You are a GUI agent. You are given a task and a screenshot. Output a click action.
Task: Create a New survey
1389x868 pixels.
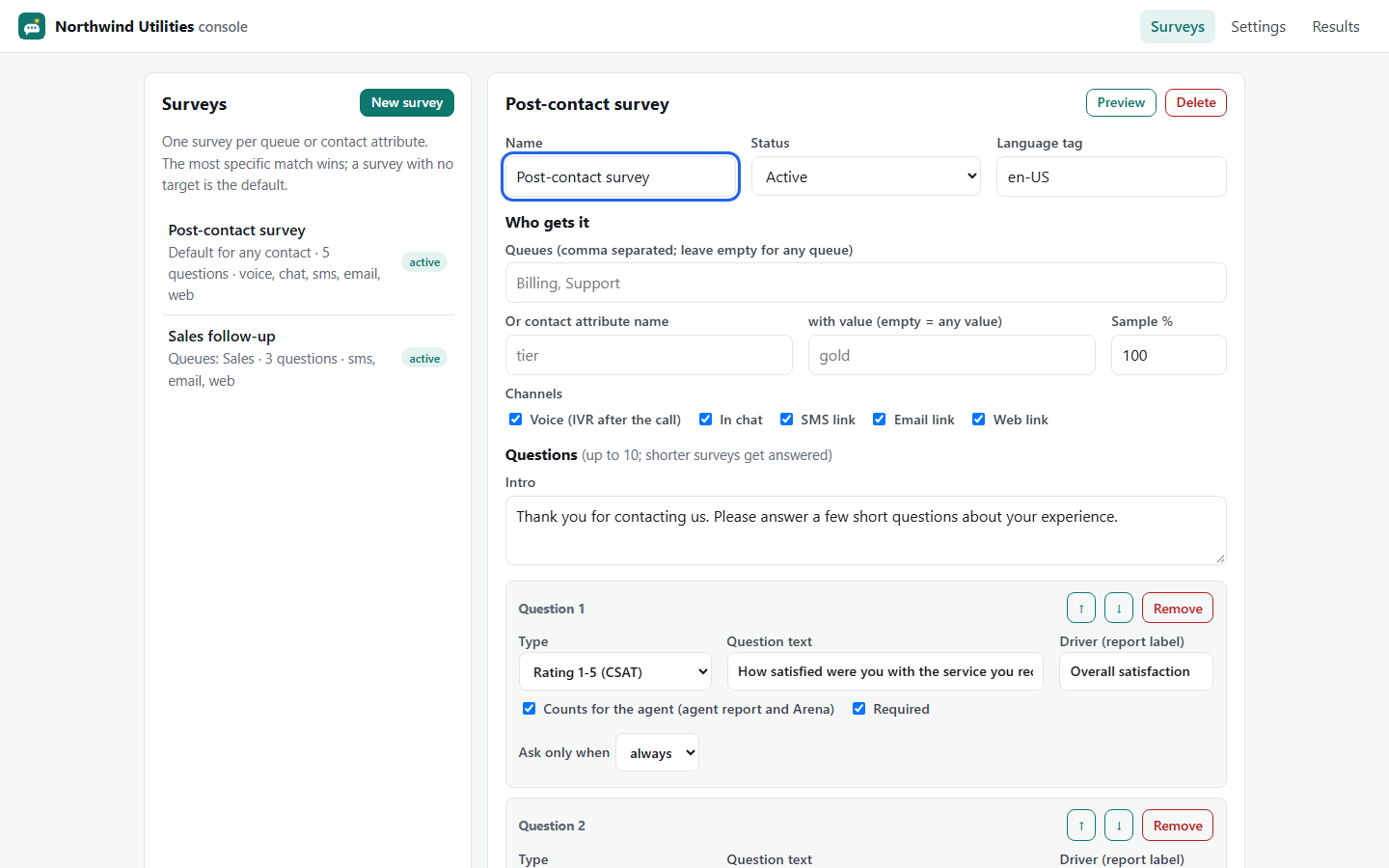[x=407, y=103]
